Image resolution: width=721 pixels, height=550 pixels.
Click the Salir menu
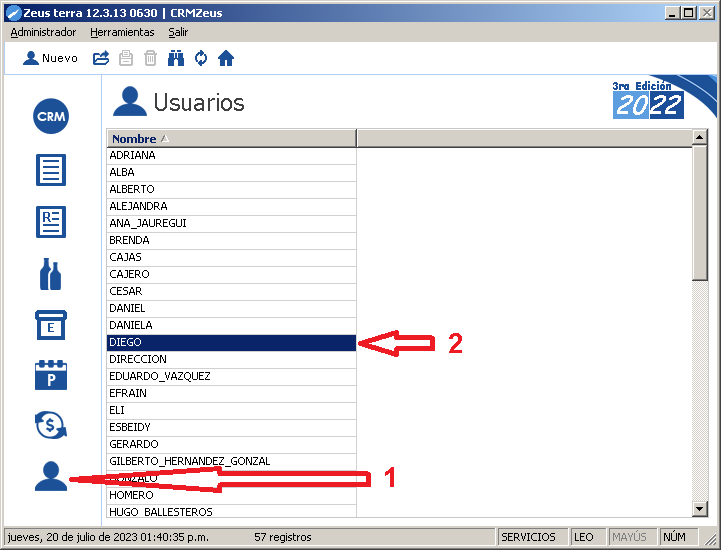[178, 32]
